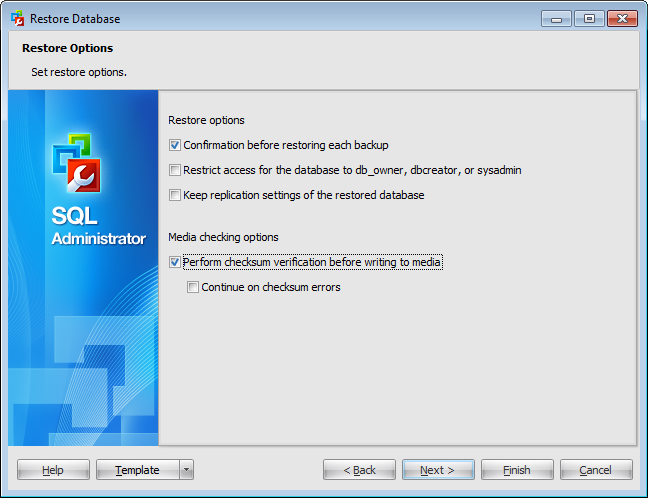The height and width of the screenshot is (498, 648).
Task: Proceed with the Next button
Action: (x=438, y=470)
